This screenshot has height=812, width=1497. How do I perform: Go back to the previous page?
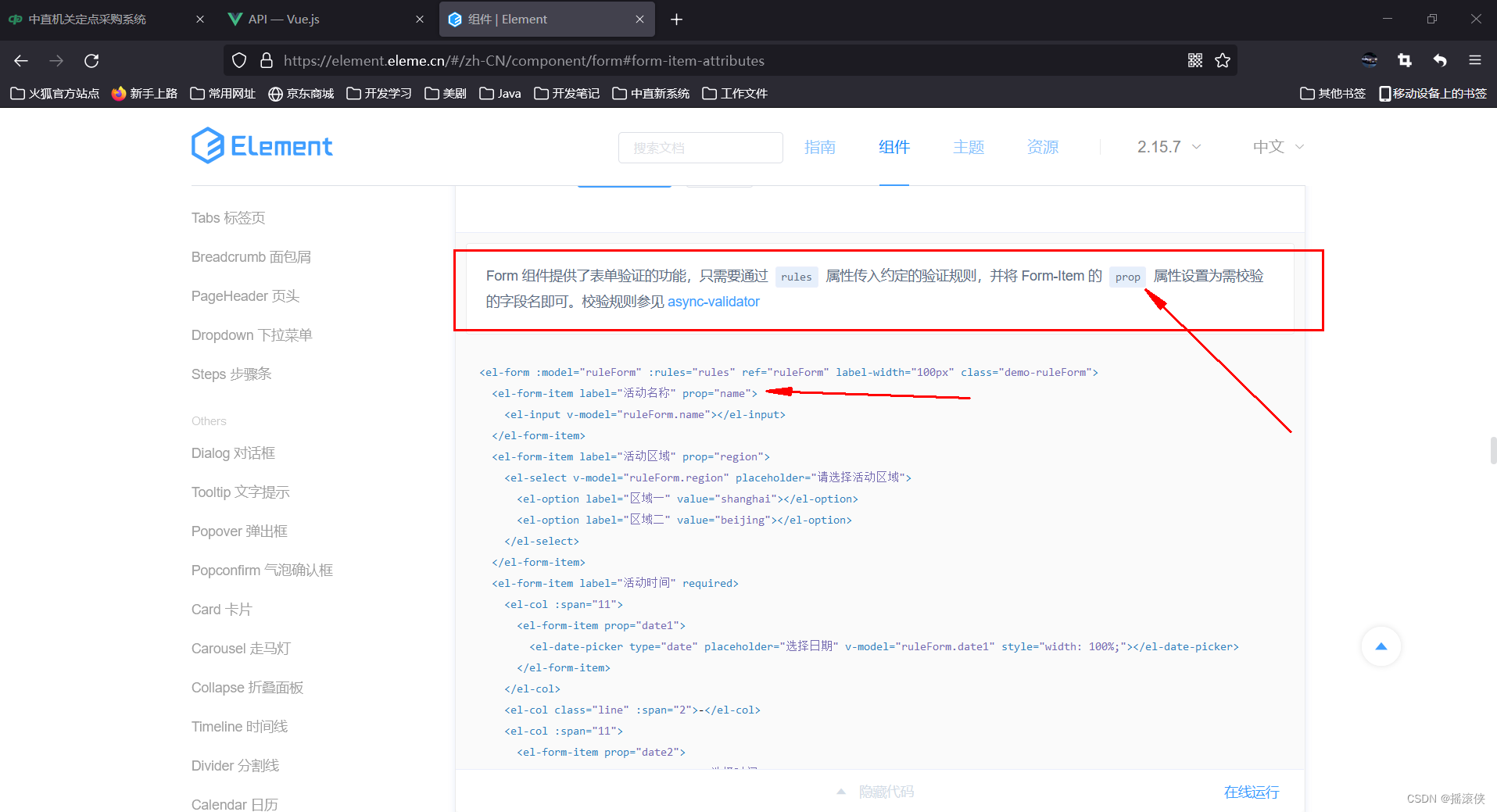point(21,60)
